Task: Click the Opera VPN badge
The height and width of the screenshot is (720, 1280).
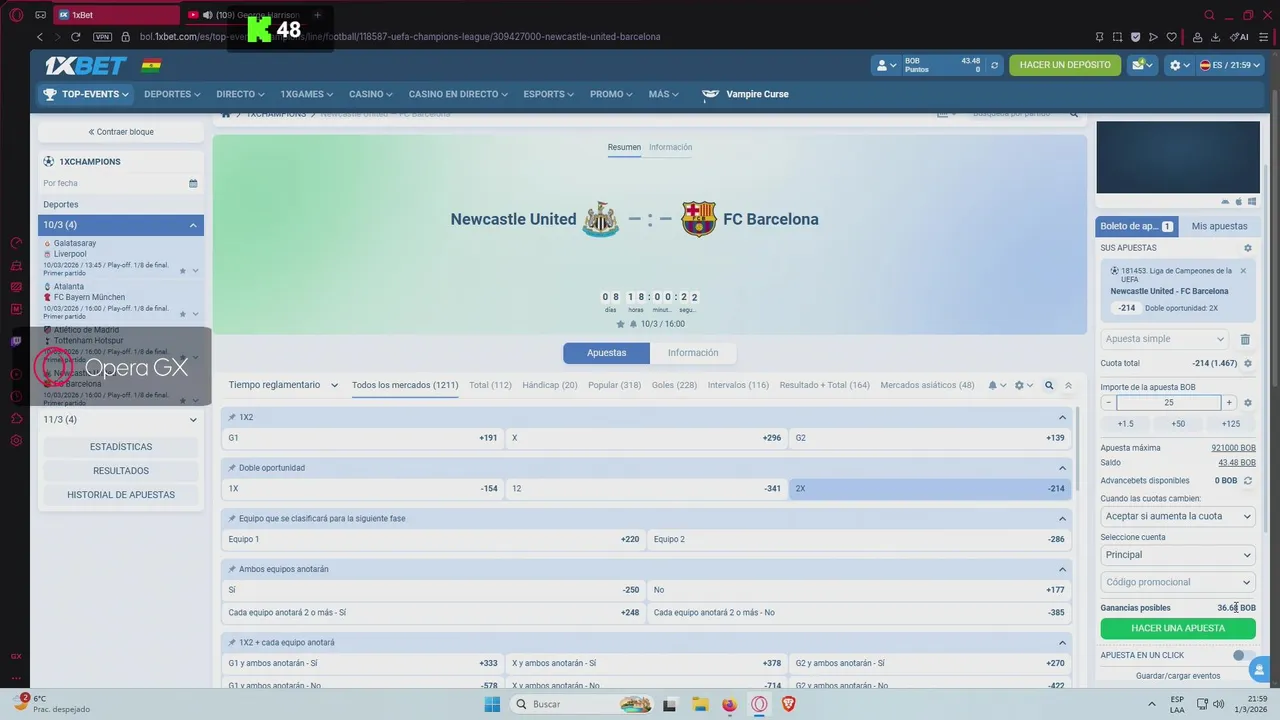Action: 102,37
